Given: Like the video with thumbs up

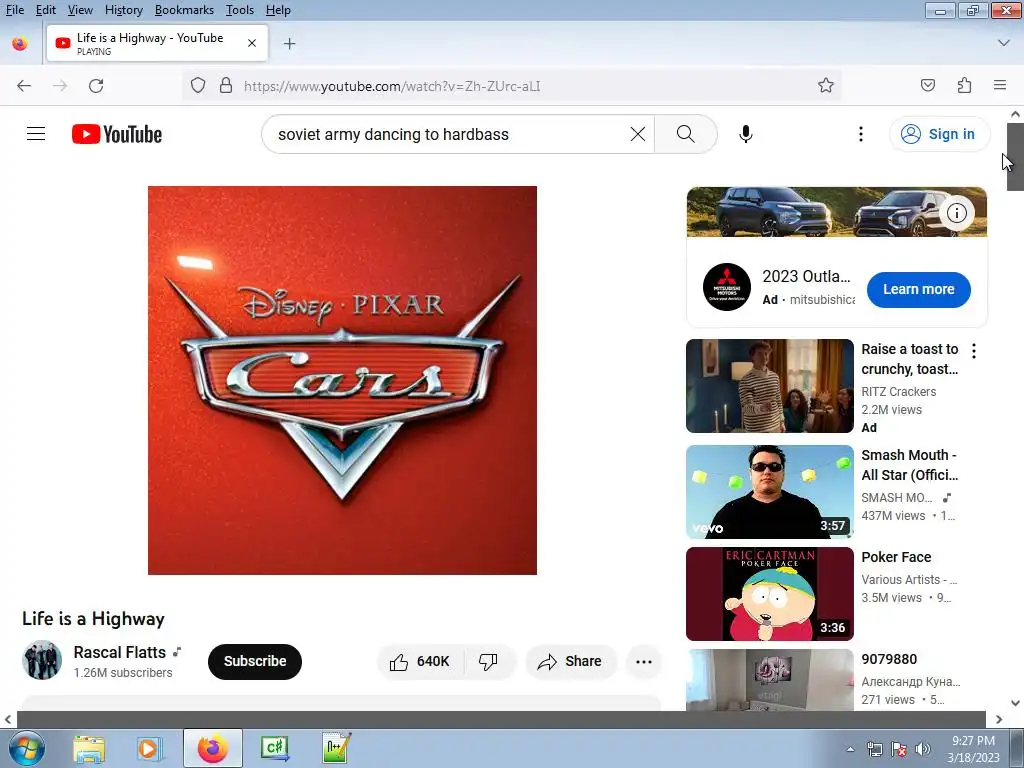Looking at the screenshot, I should 421,662.
